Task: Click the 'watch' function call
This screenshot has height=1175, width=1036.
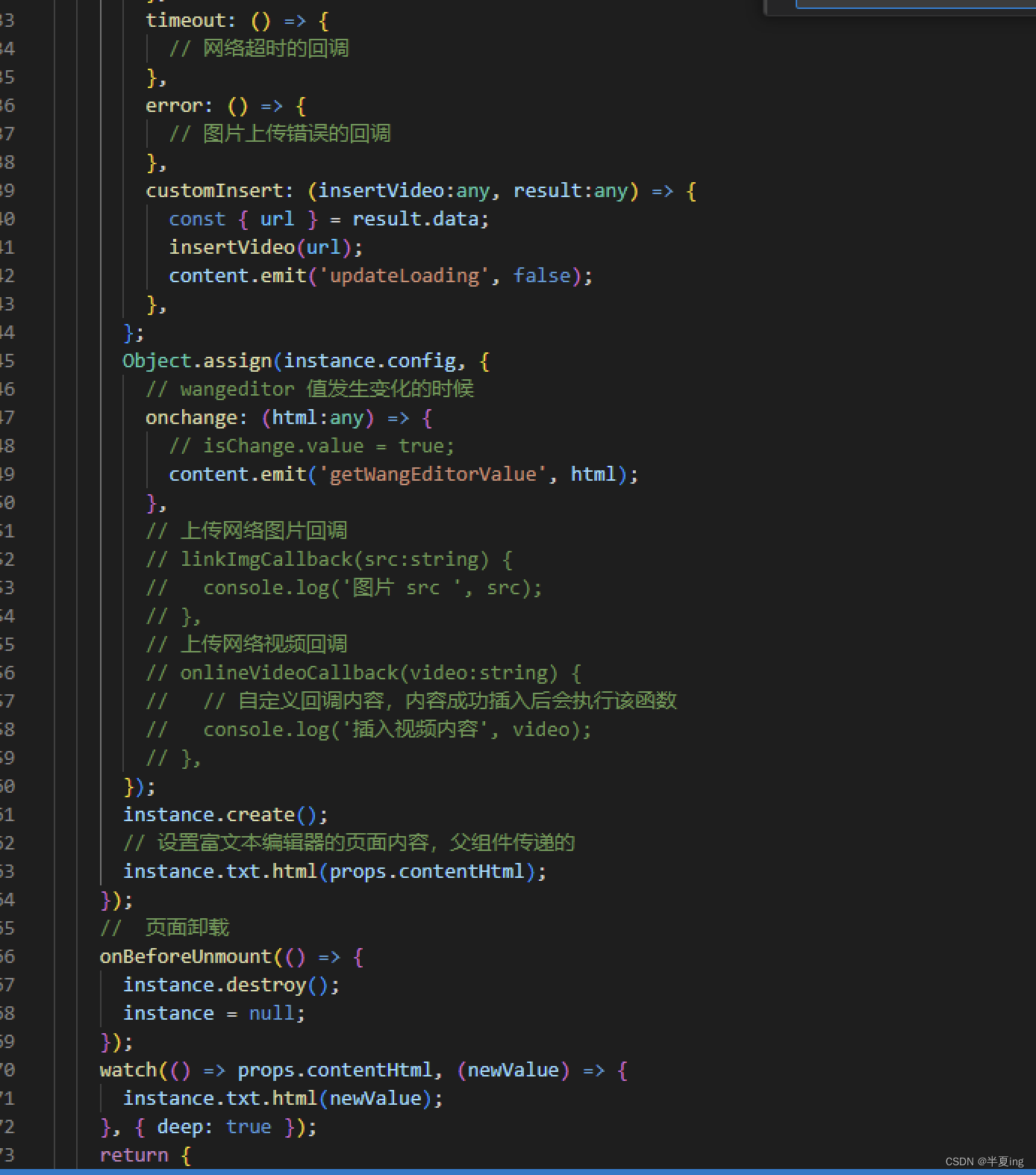Action: (128, 1070)
